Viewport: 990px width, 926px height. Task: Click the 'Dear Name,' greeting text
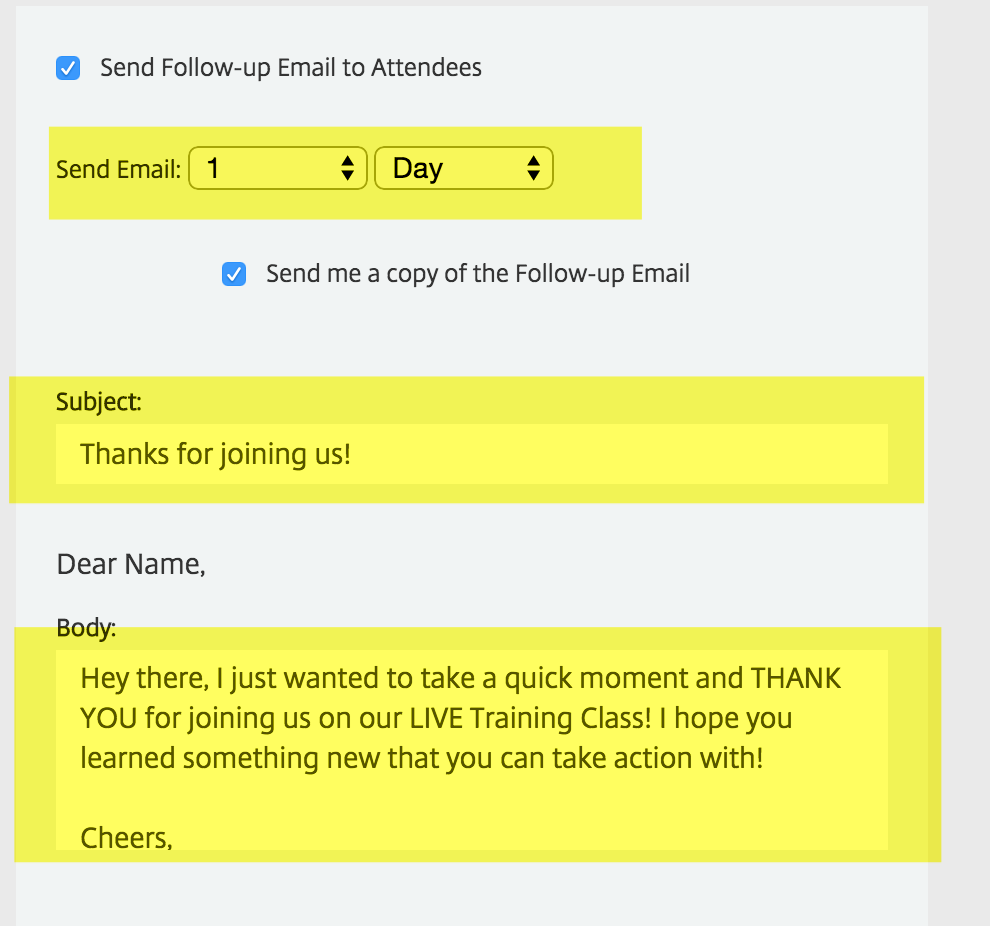click(131, 565)
